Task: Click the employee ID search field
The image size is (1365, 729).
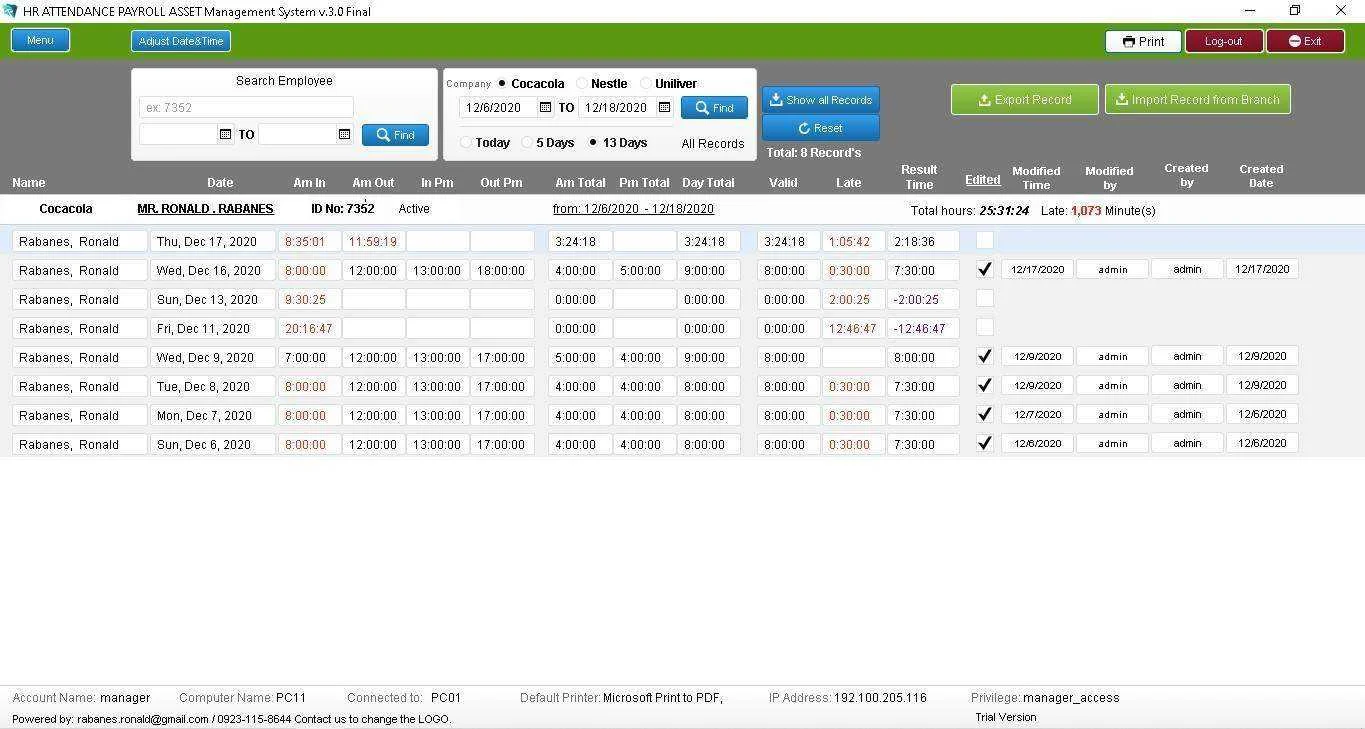Action: click(246, 108)
